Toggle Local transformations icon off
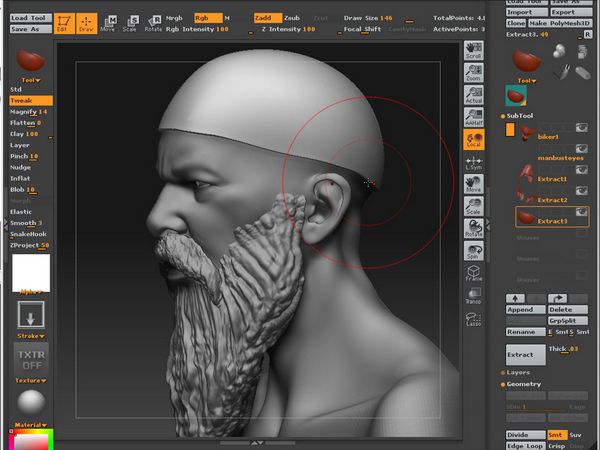 [x=474, y=140]
